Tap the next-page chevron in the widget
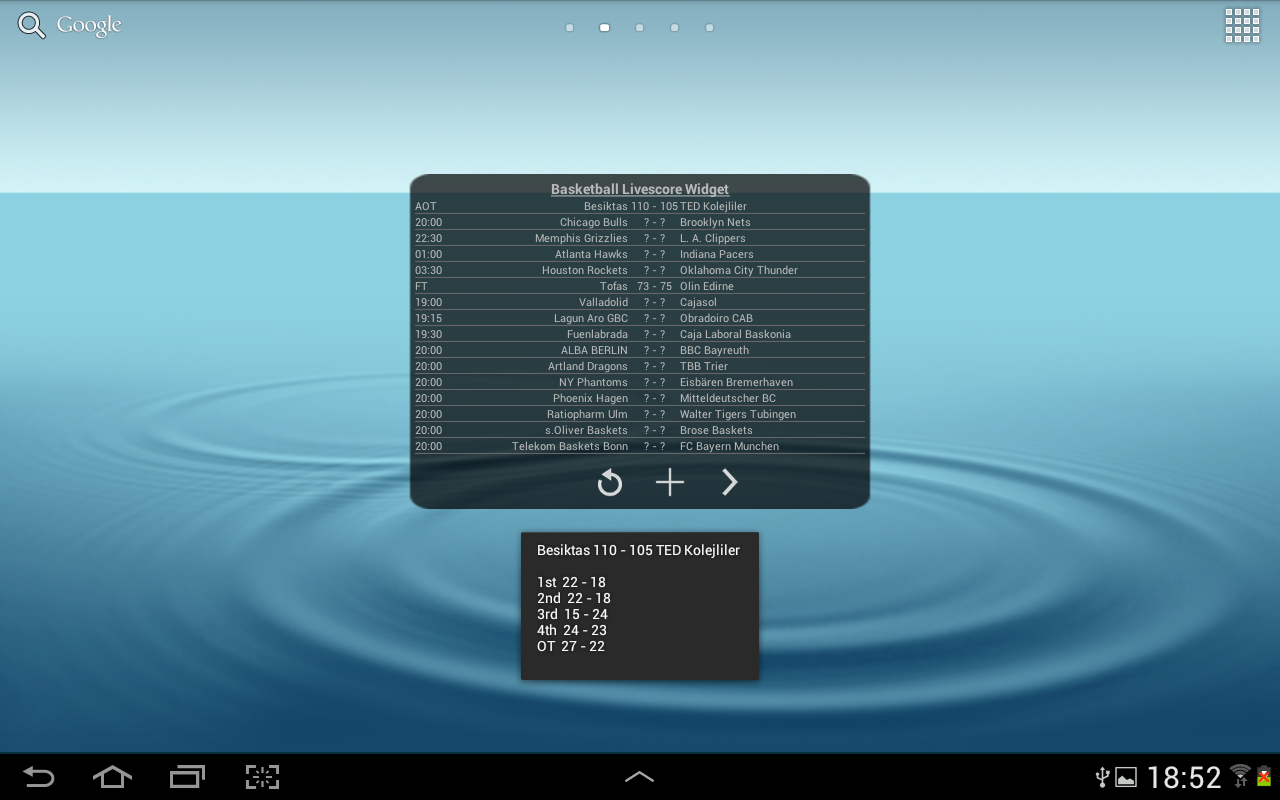 pos(730,483)
